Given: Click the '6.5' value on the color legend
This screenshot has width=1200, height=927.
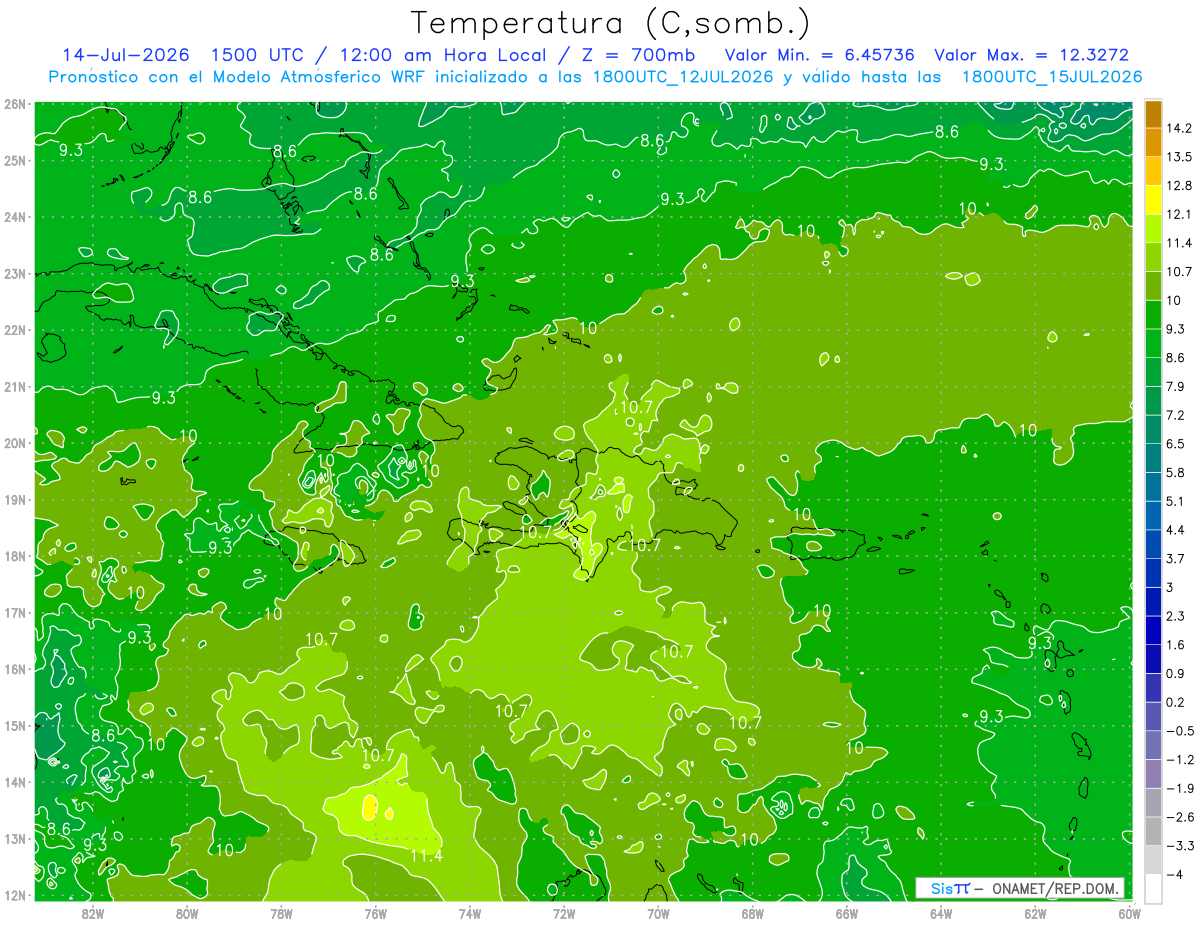Looking at the screenshot, I should [x=1176, y=443].
